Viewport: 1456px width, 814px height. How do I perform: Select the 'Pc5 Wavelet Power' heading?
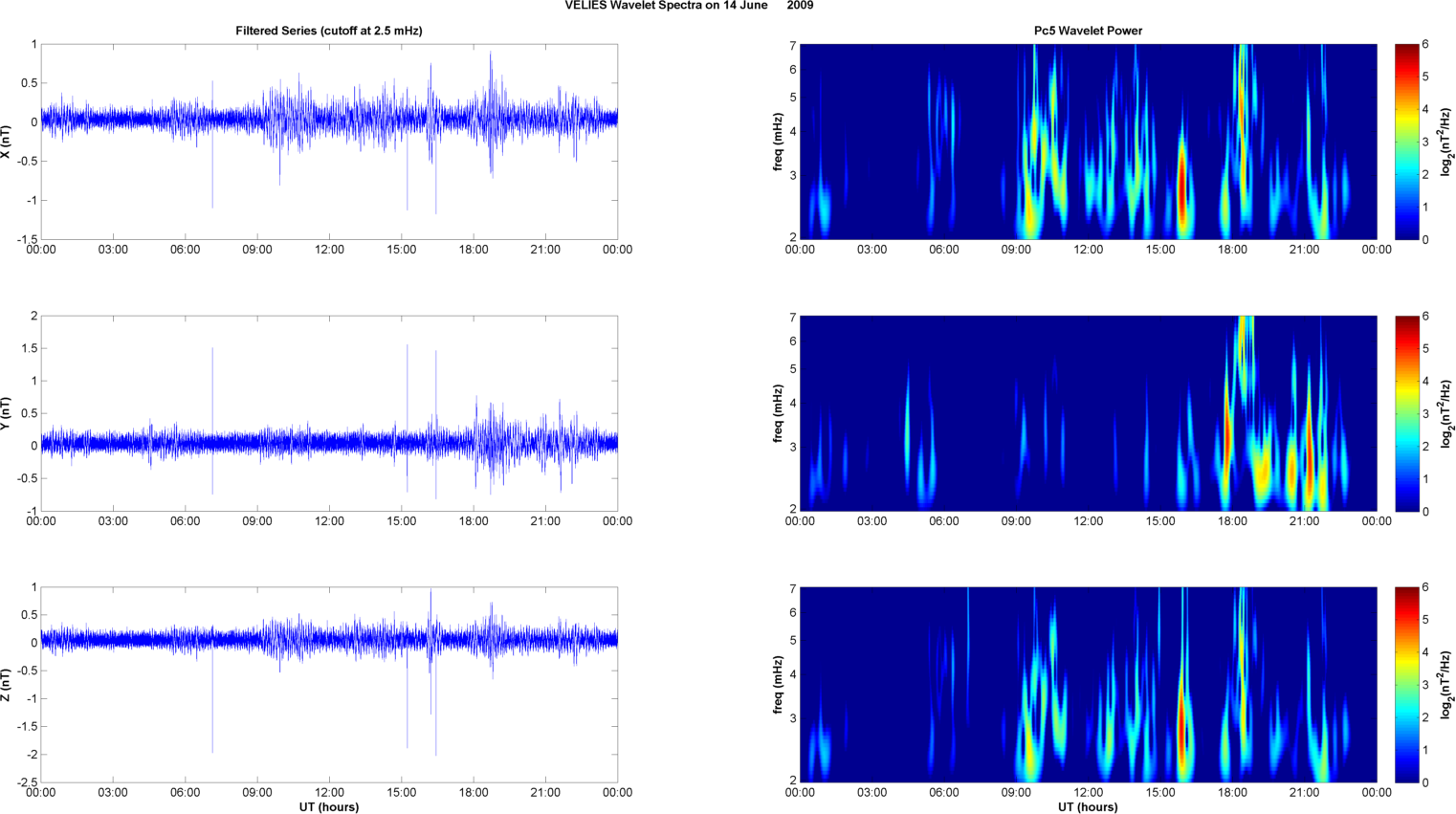point(1088,31)
